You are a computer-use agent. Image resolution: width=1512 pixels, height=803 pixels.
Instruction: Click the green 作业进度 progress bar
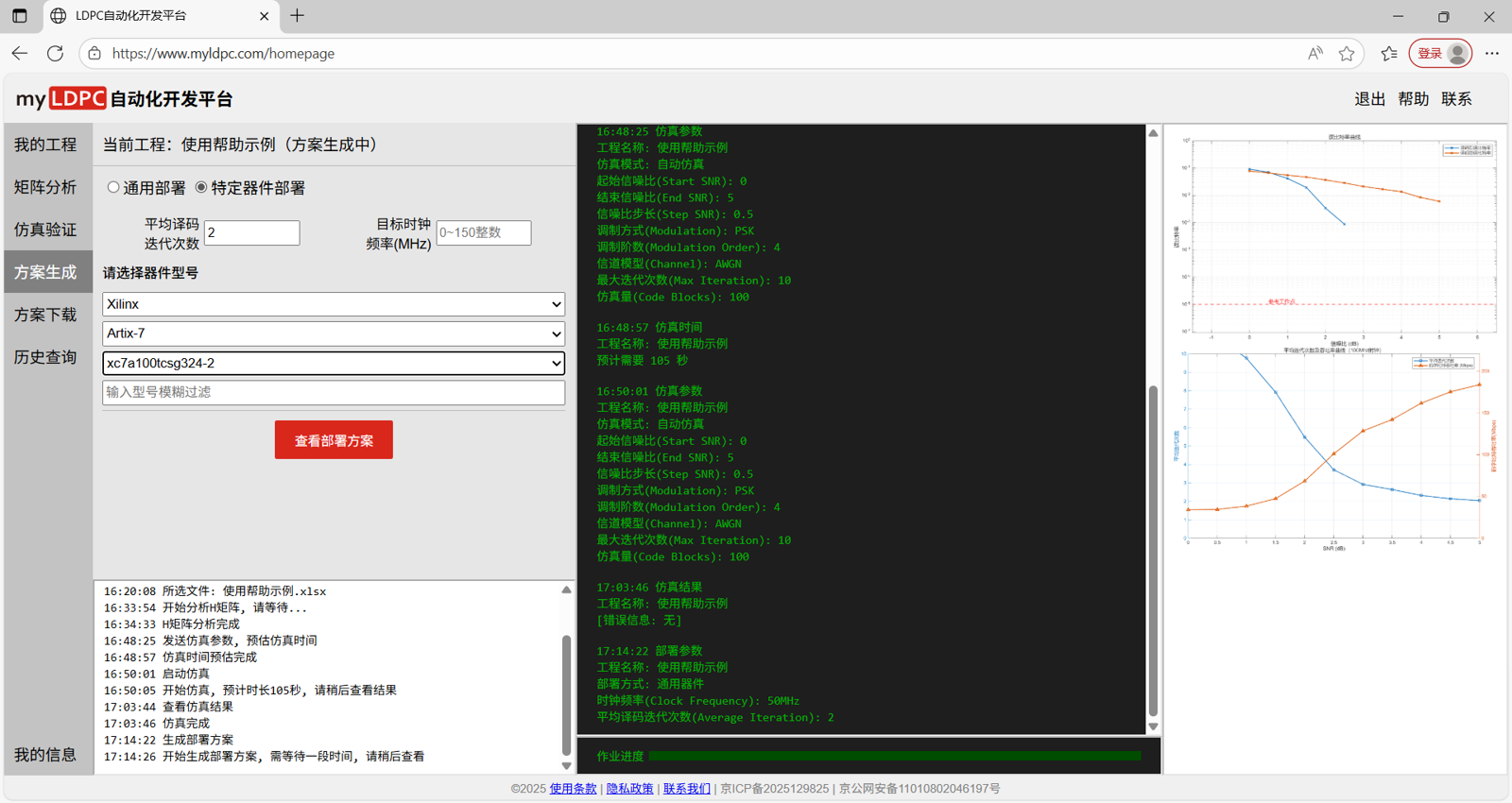tap(894, 756)
